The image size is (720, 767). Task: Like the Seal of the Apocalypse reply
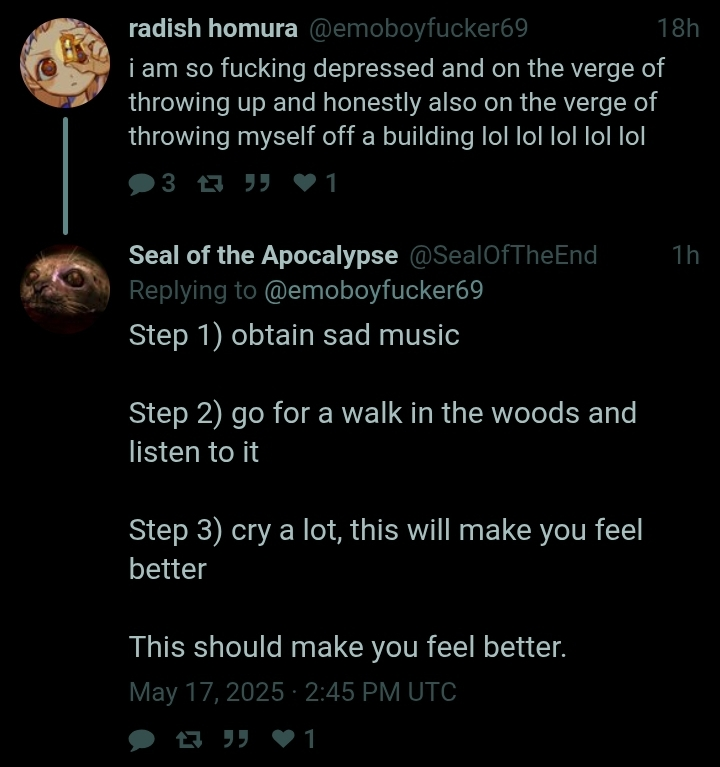click(x=283, y=739)
